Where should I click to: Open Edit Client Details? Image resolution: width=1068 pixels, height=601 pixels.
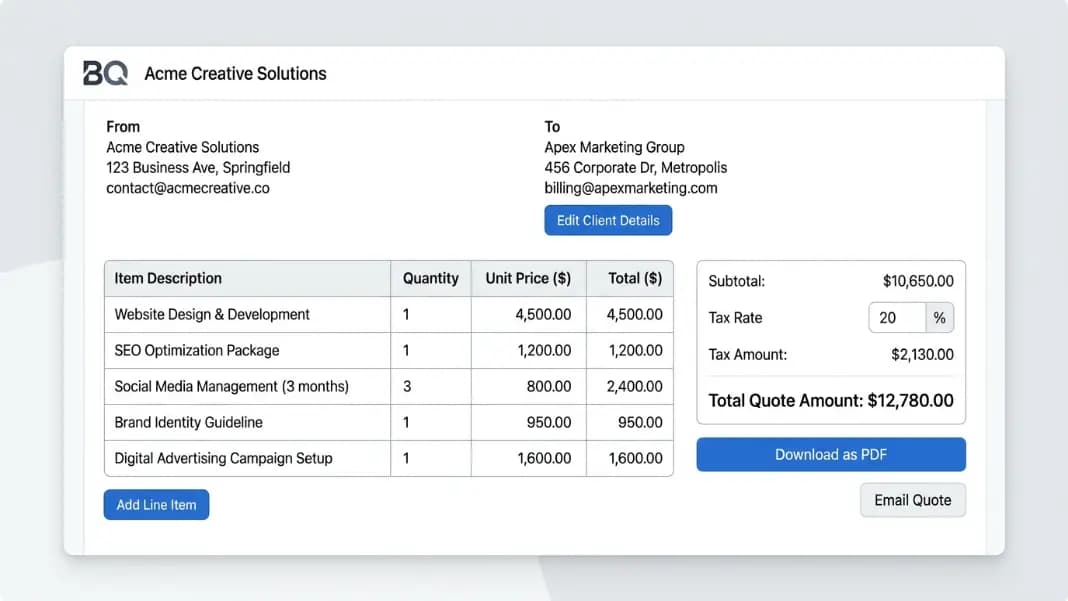(608, 220)
